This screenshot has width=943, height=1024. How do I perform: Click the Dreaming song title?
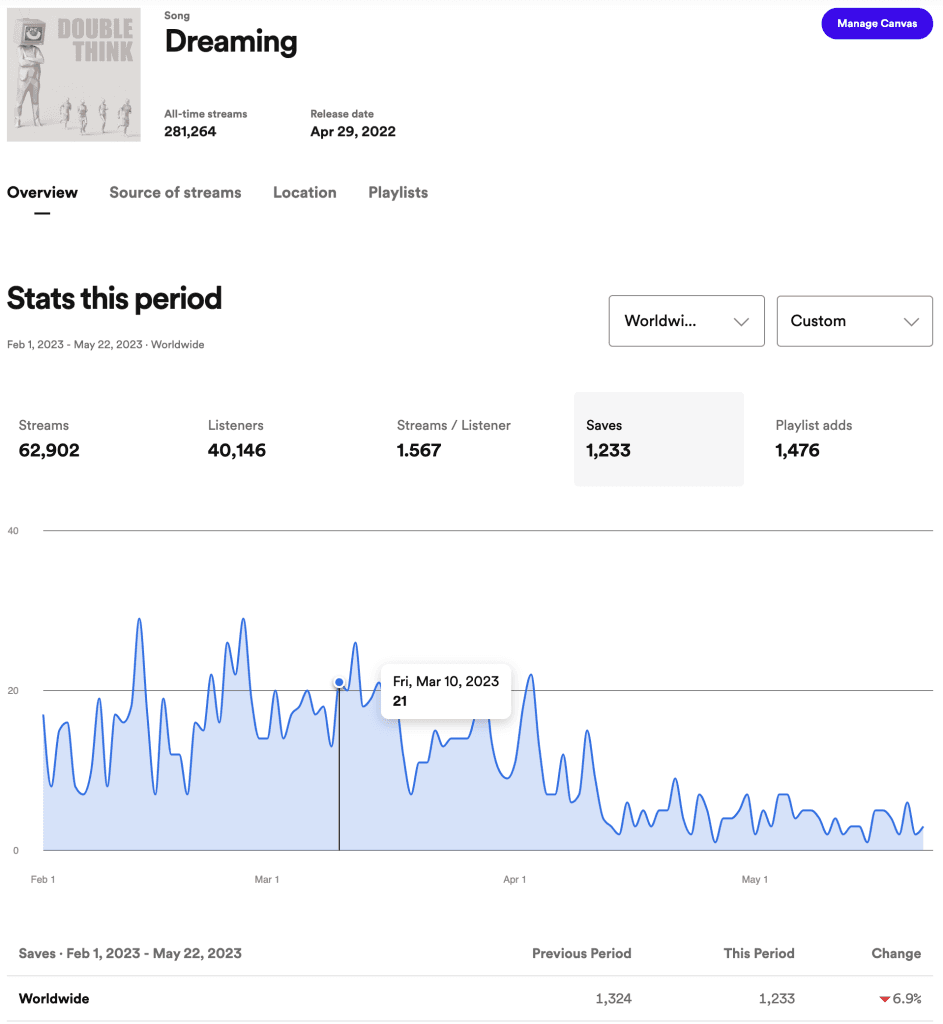pos(231,42)
